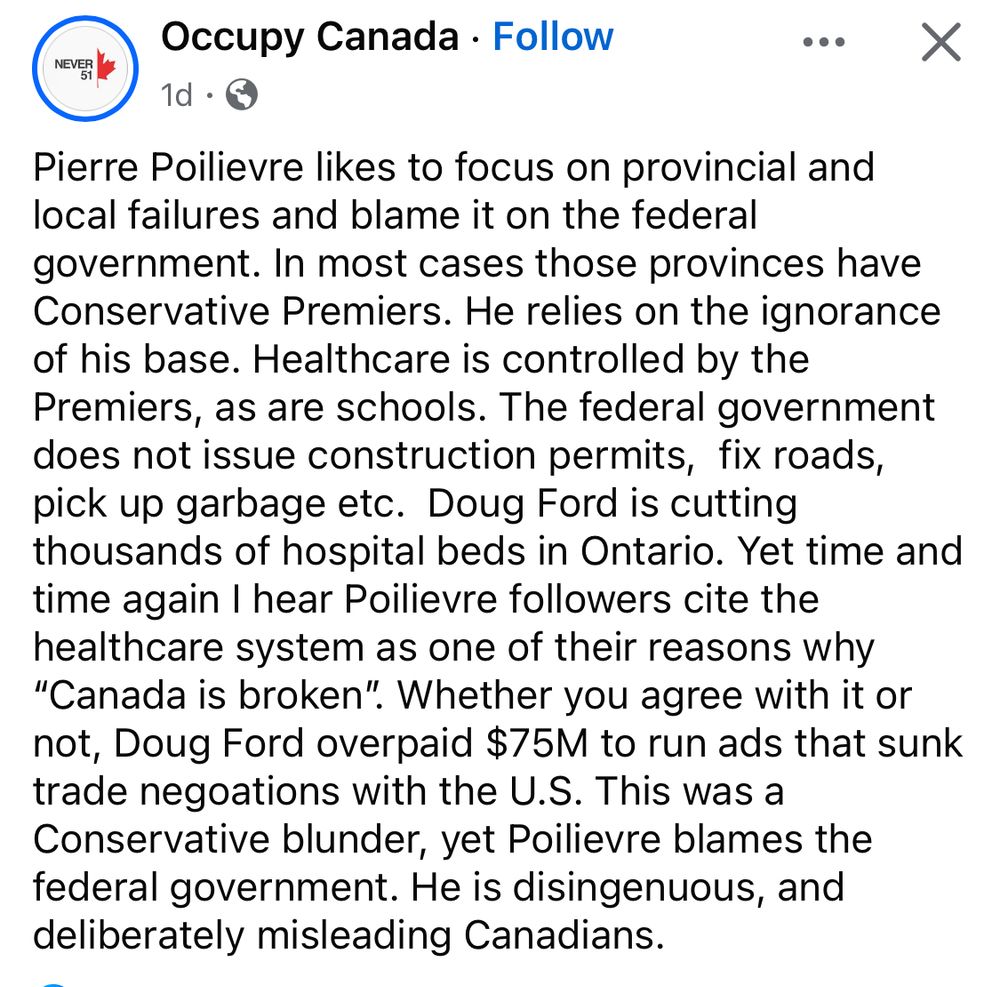Click the blue circular avatar ring

pyautogui.click(x=85, y=18)
